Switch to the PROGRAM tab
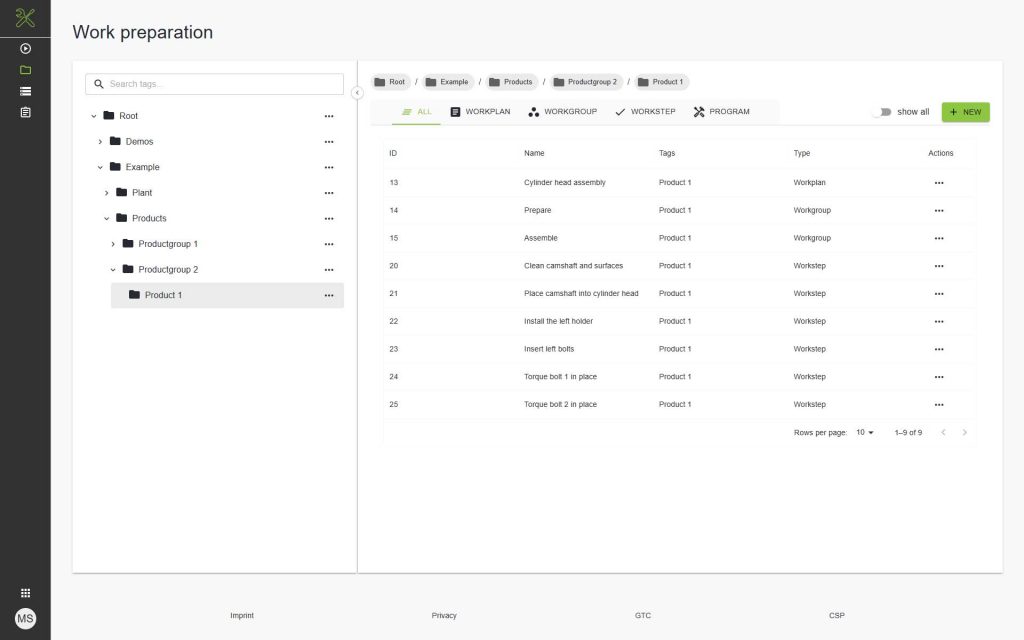Viewport: 1024px width, 640px height. (721, 112)
